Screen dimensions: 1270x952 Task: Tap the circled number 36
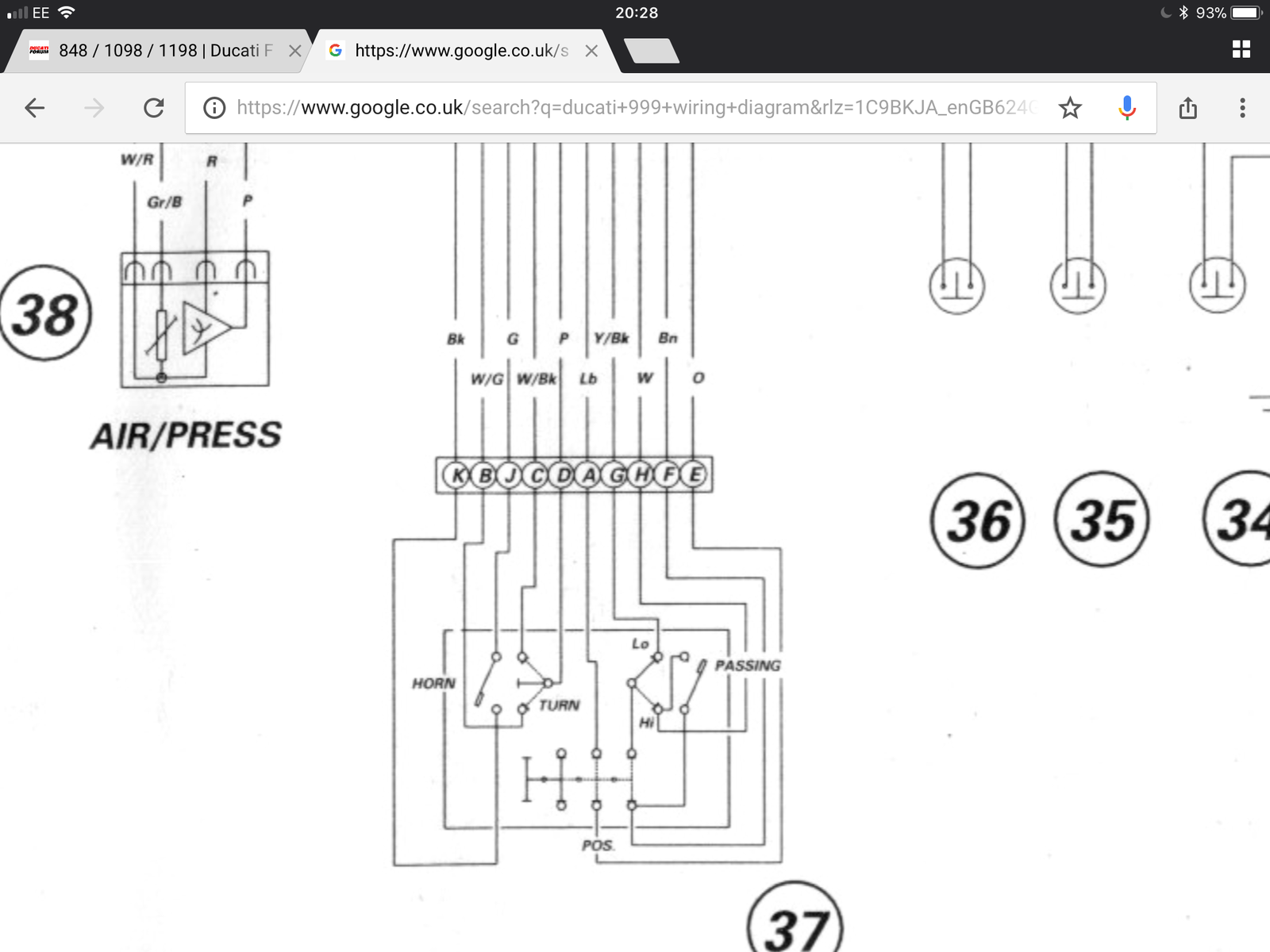pyautogui.click(x=978, y=521)
